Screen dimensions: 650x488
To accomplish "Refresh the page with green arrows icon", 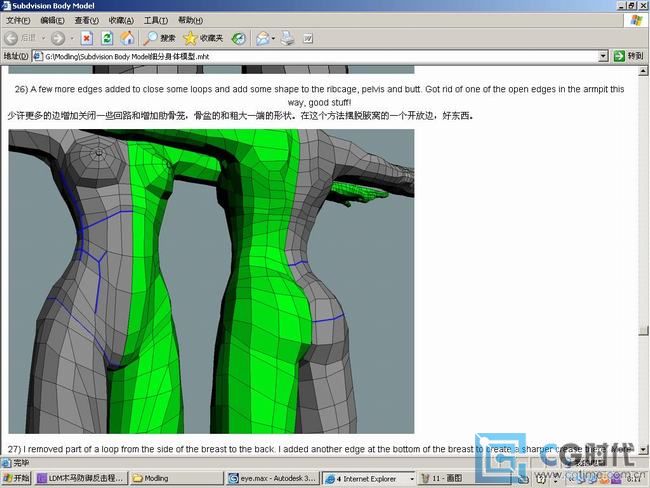I will click(x=107, y=39).
